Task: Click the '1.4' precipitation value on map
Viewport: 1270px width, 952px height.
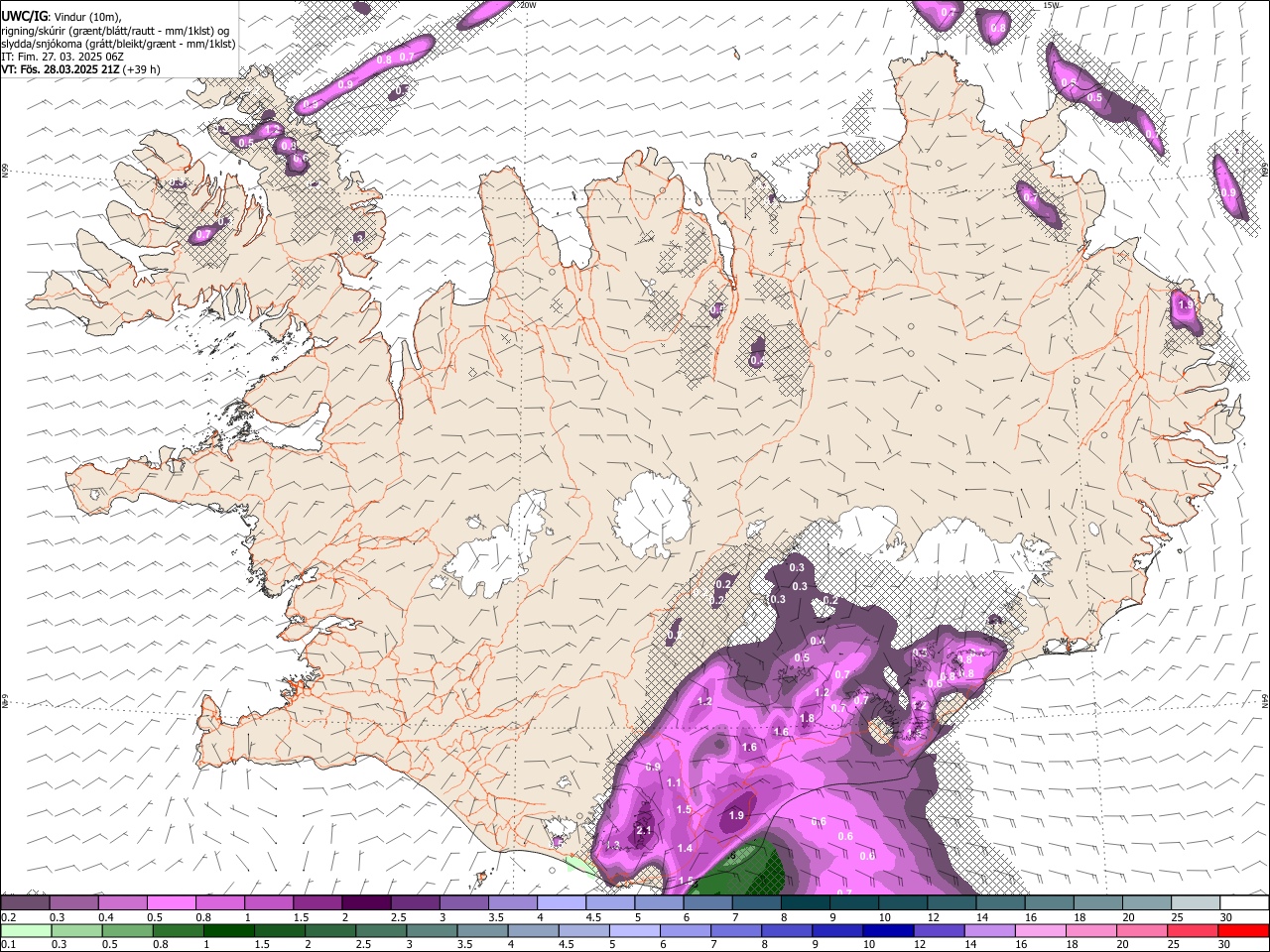Action: point(685,848)
